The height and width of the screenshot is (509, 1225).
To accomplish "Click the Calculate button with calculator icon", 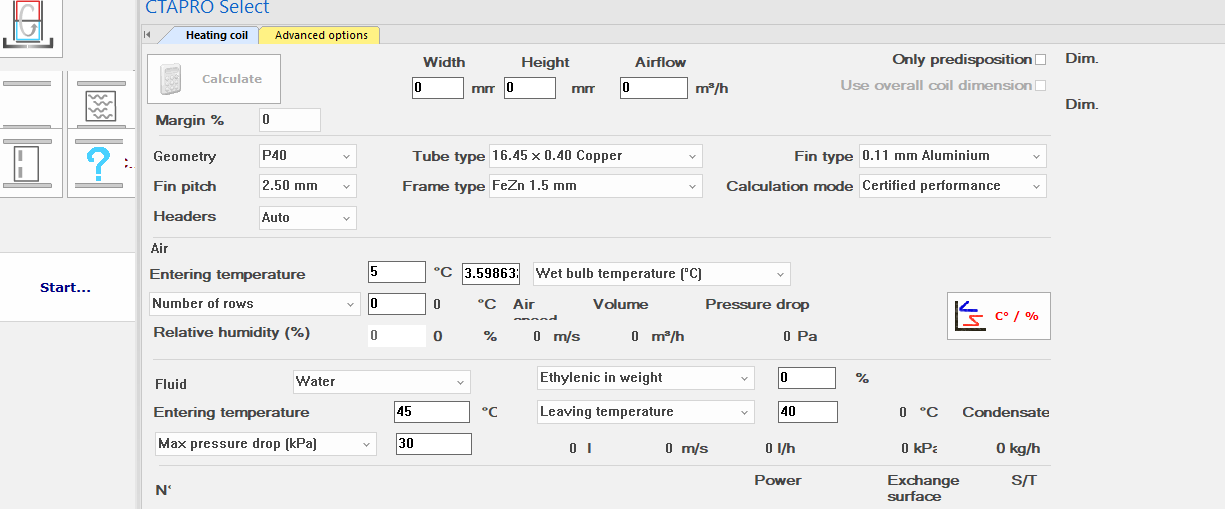I will (x=214, y=79).
